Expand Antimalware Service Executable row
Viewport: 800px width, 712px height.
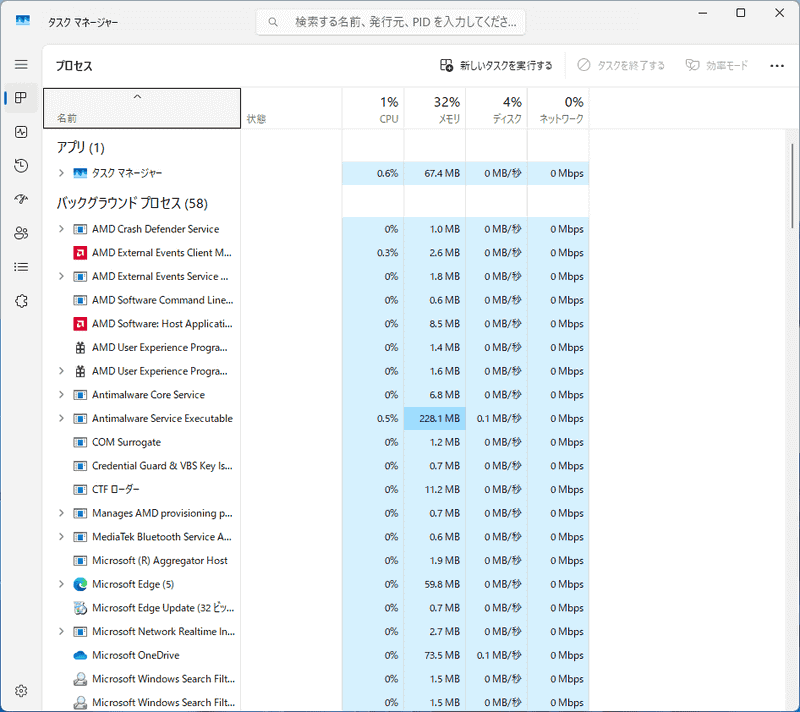click(x=61, y=418)
